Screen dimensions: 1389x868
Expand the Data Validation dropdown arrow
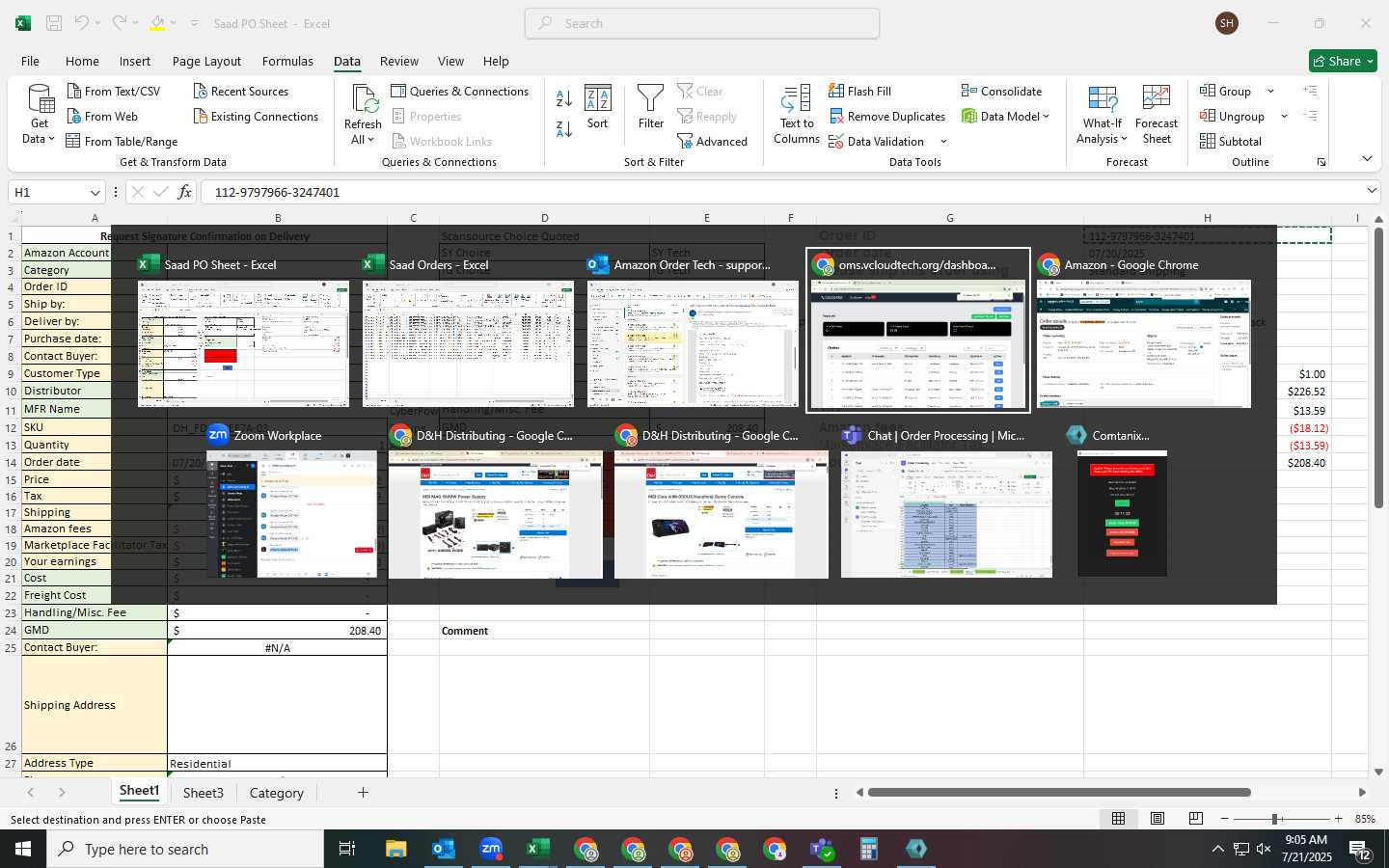[x=943, y=142]
